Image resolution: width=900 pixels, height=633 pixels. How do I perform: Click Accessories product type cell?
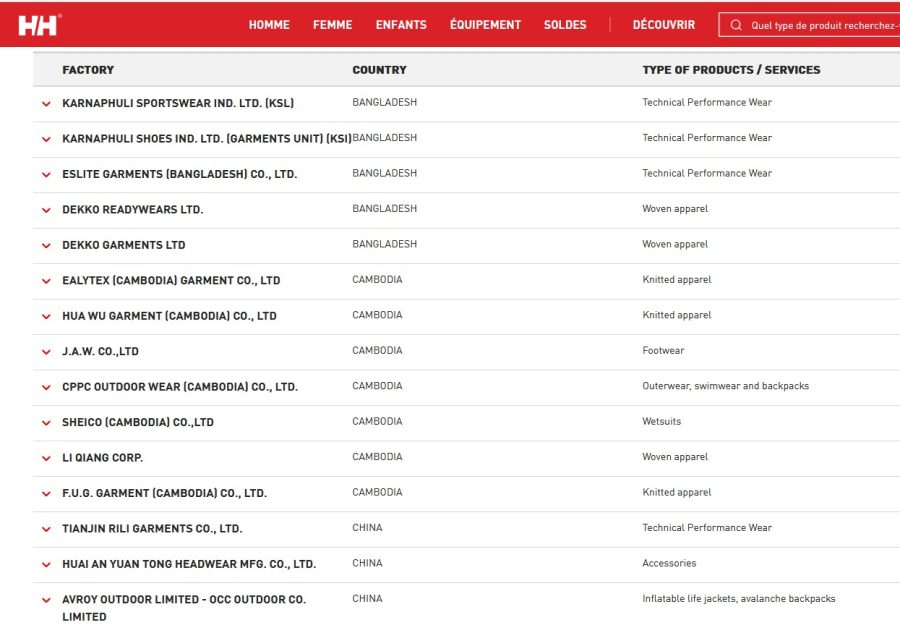[x=669, y=564]
